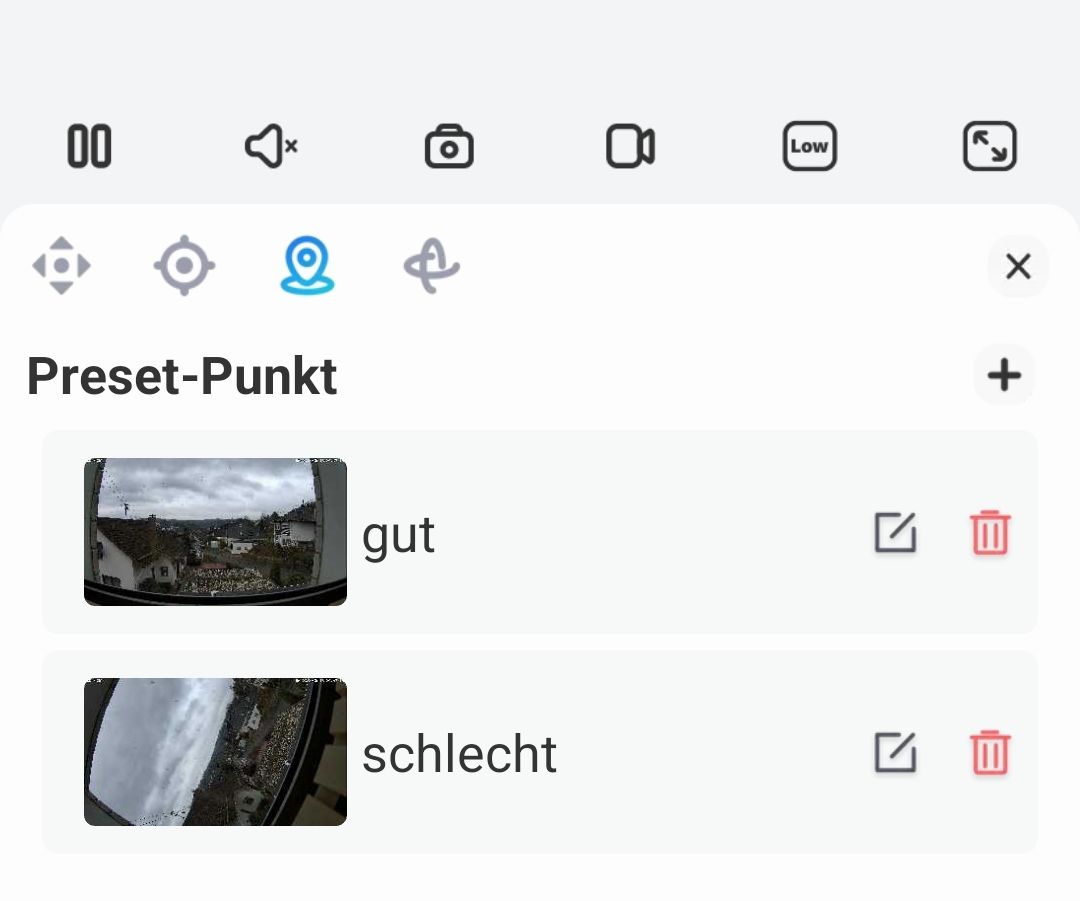This screenshot has width=1080, height=901.
Task: Switch to the pan-tilt direction control tab
Action: pos(61,265)
